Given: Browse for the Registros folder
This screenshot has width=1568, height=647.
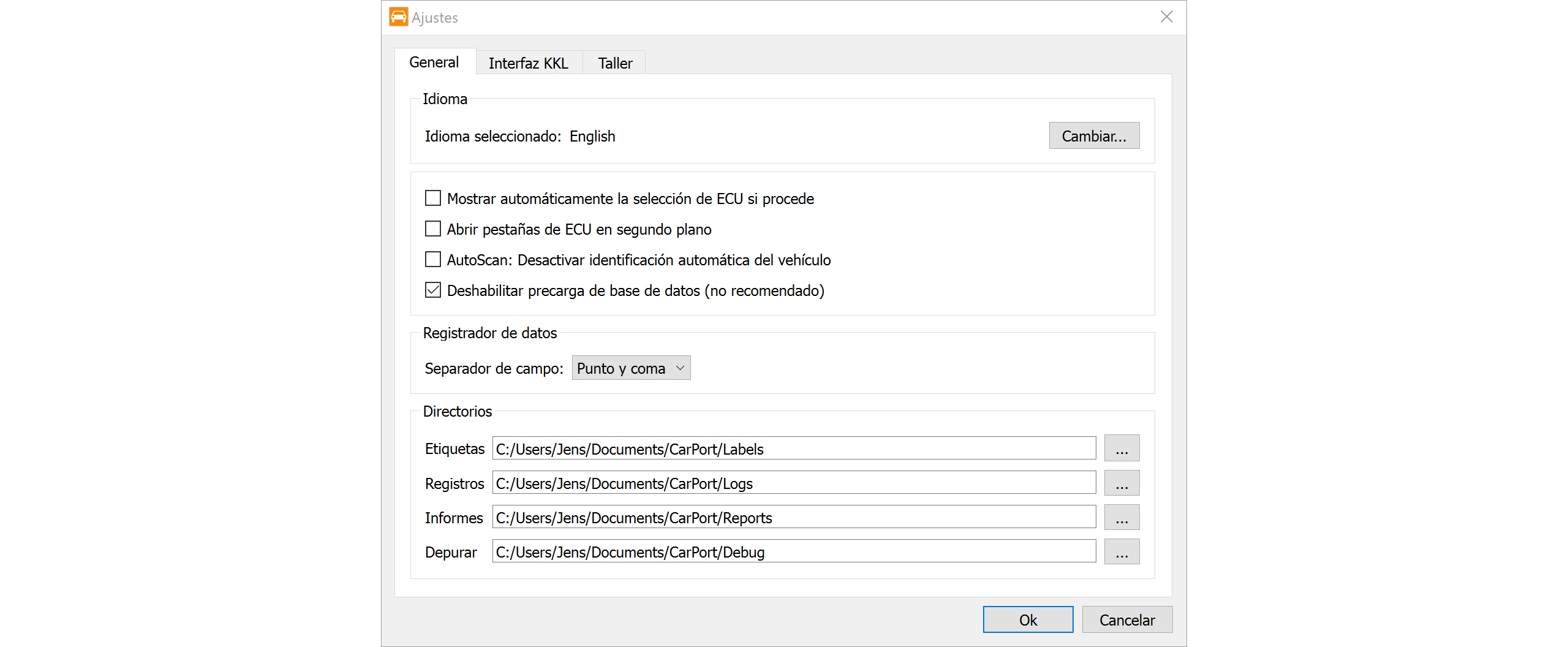Looking at the screenshot, I should [1121, 483].
